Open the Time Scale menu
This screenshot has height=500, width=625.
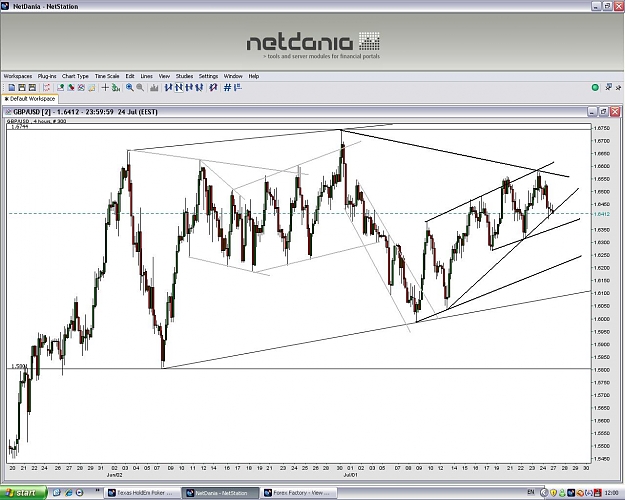107,76
